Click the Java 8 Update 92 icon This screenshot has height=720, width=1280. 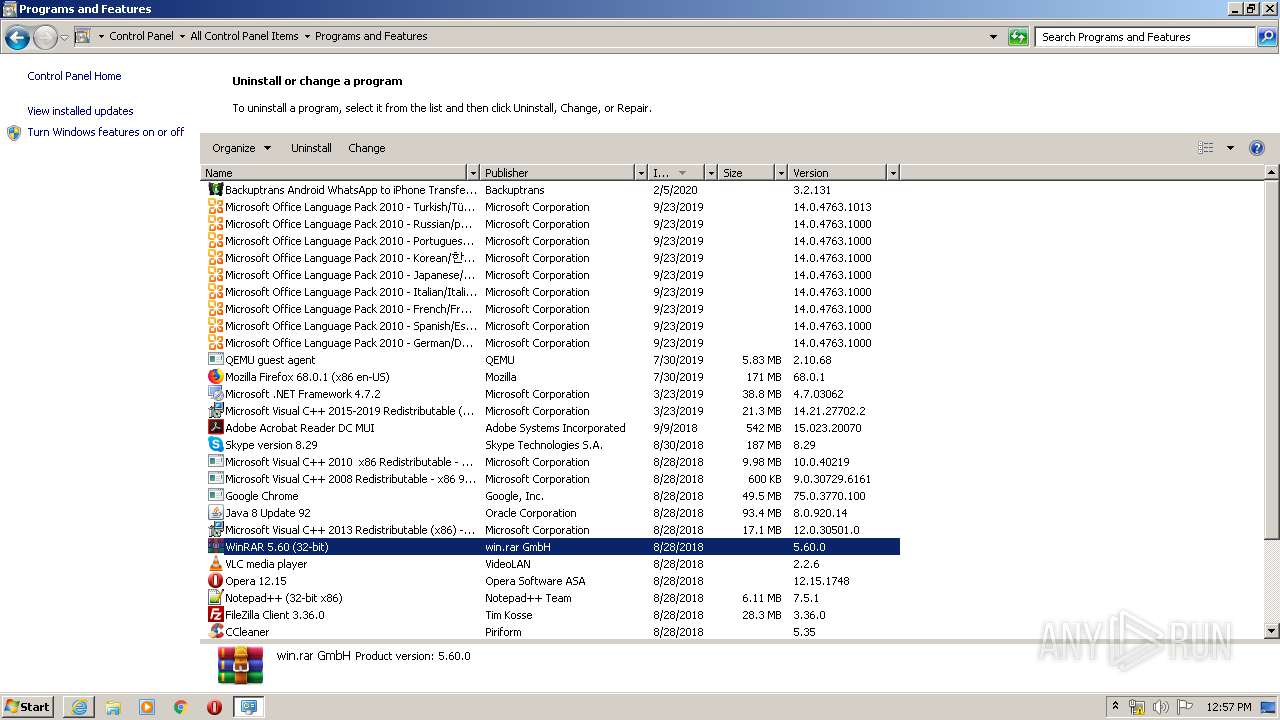(215, 513)
